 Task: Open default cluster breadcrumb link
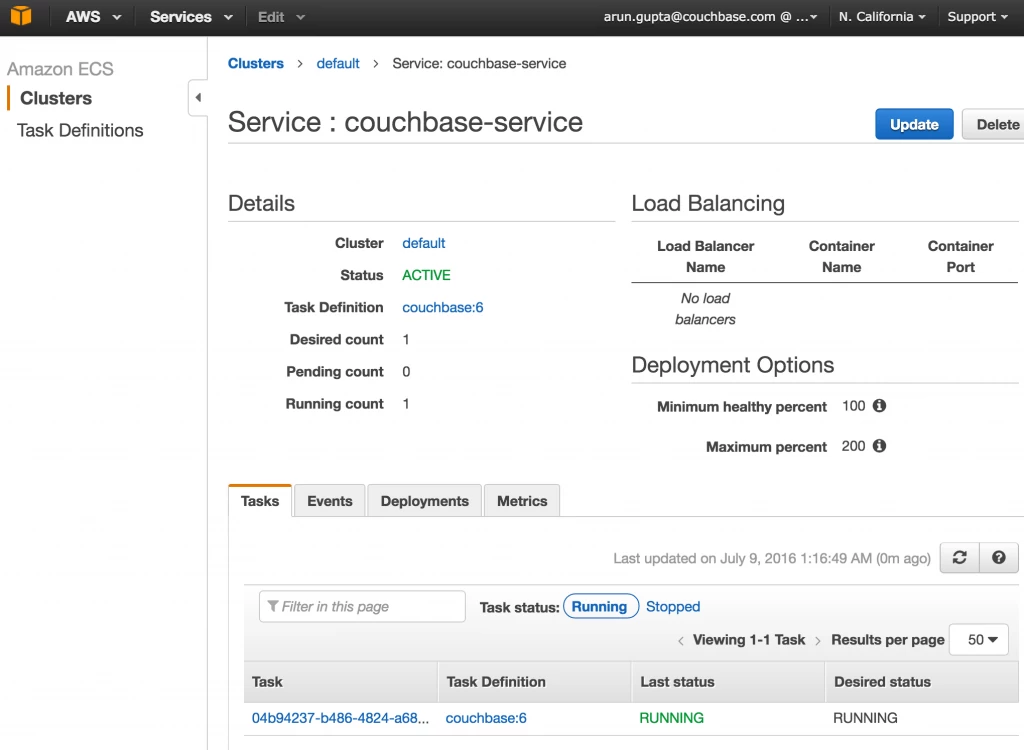click(x=338, y=63)
